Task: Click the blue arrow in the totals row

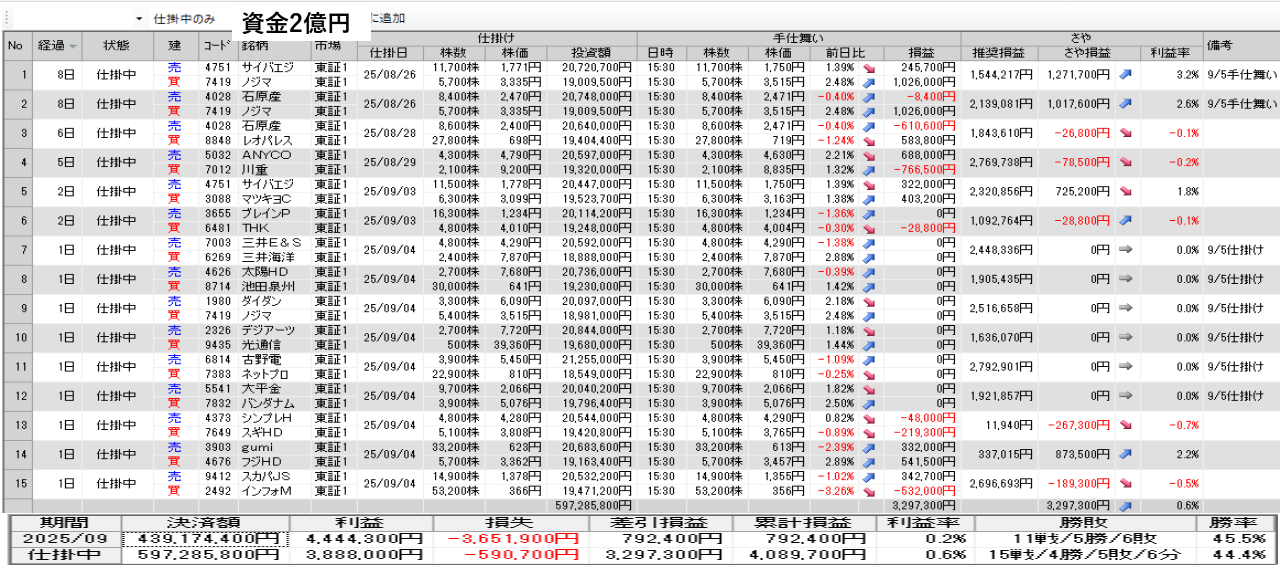Action: click(x=1127, y=506)
